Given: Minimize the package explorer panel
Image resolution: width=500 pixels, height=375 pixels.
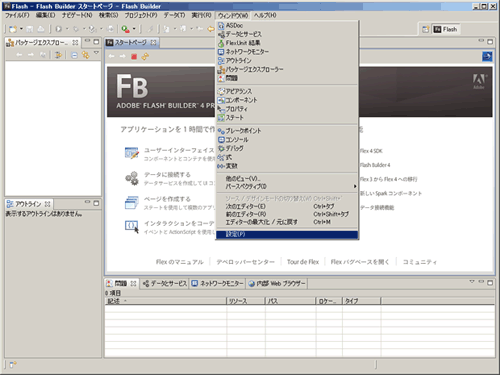Looking at the screenshot, I should (x=87, y=41).
